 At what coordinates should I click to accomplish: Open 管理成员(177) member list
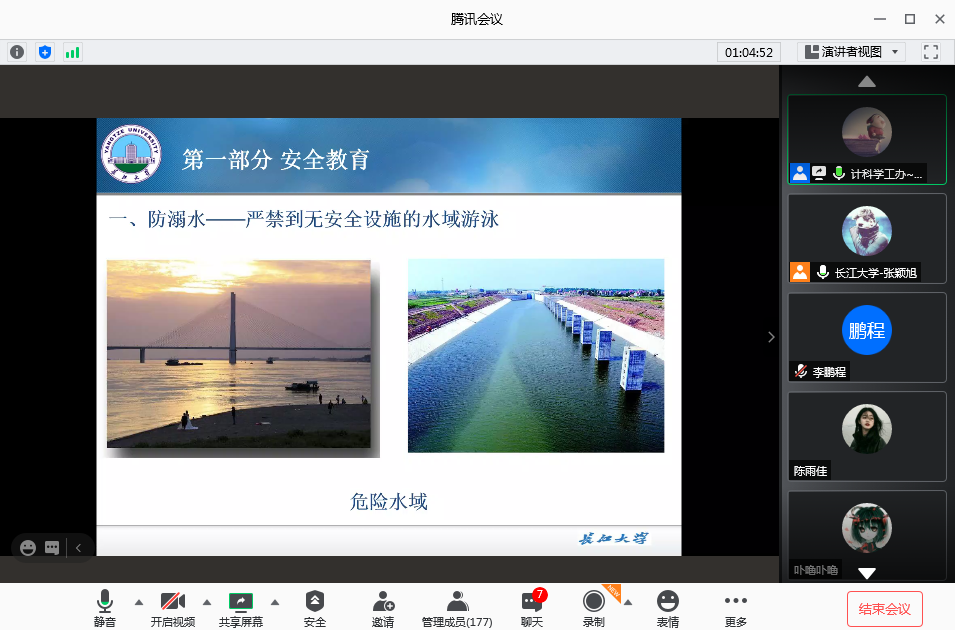457,601
